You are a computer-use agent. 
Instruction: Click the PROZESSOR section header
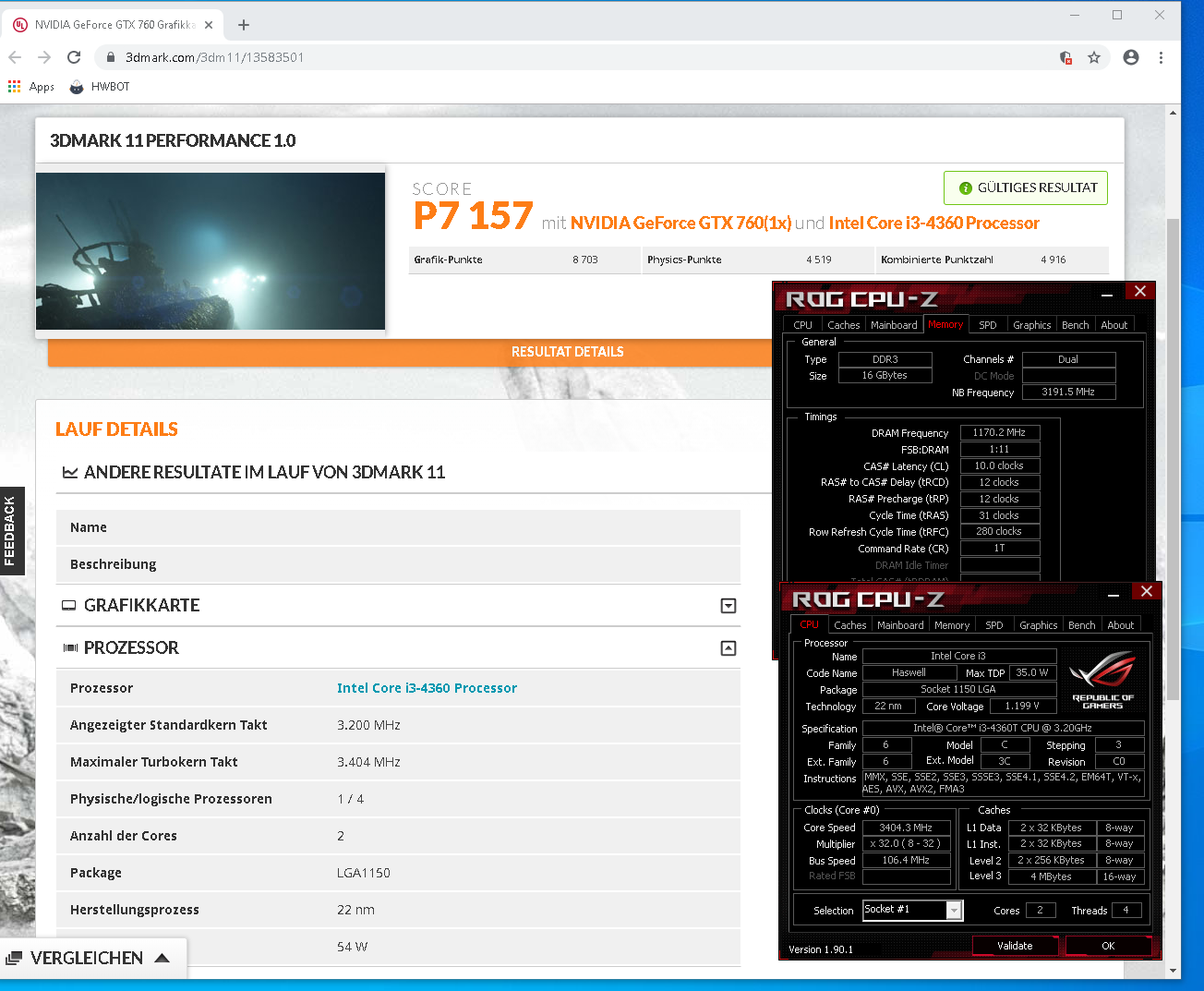[x=398, y=648]
